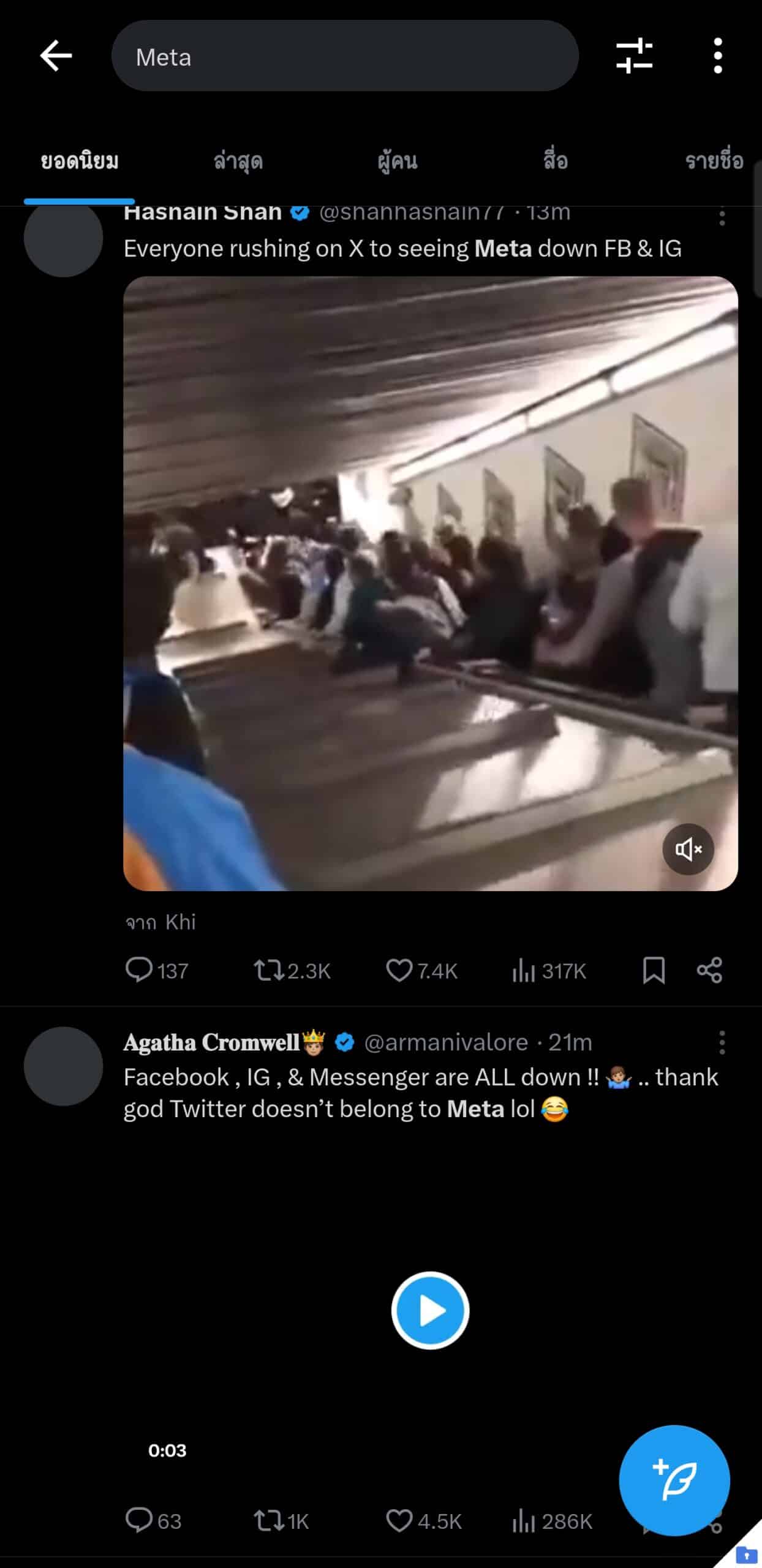Open search filter settings icon
The image size is (762, 1568).
point(634,56)
